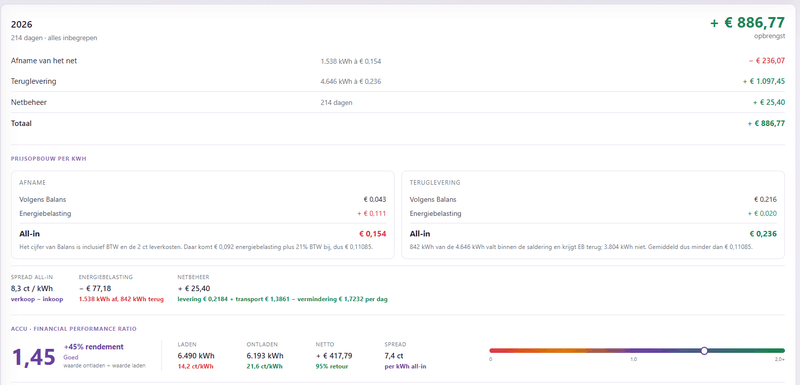The image size is (800, 385).
Task: Click 'All-in' in the Afname card
Action: pyautogui.click(x=30, y=234)
